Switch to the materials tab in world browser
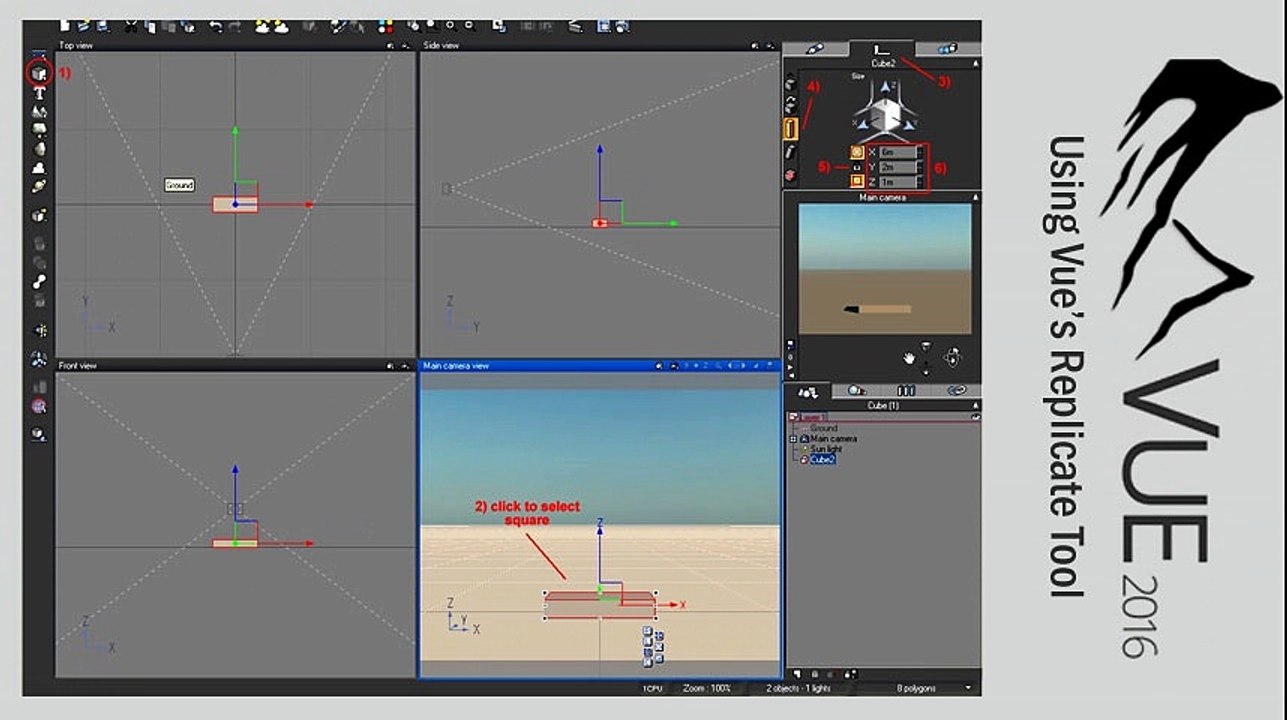 click(857, 391)
